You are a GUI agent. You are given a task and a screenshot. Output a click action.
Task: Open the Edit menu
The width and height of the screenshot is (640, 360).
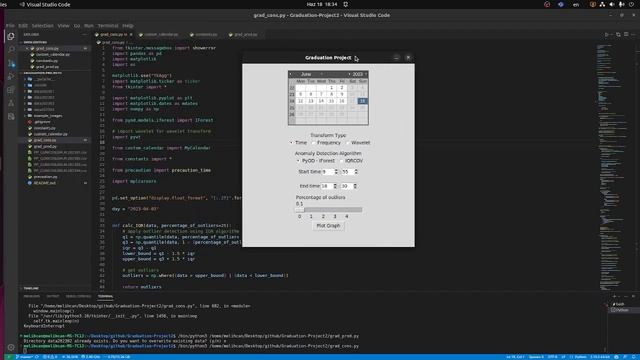point(23,25)
